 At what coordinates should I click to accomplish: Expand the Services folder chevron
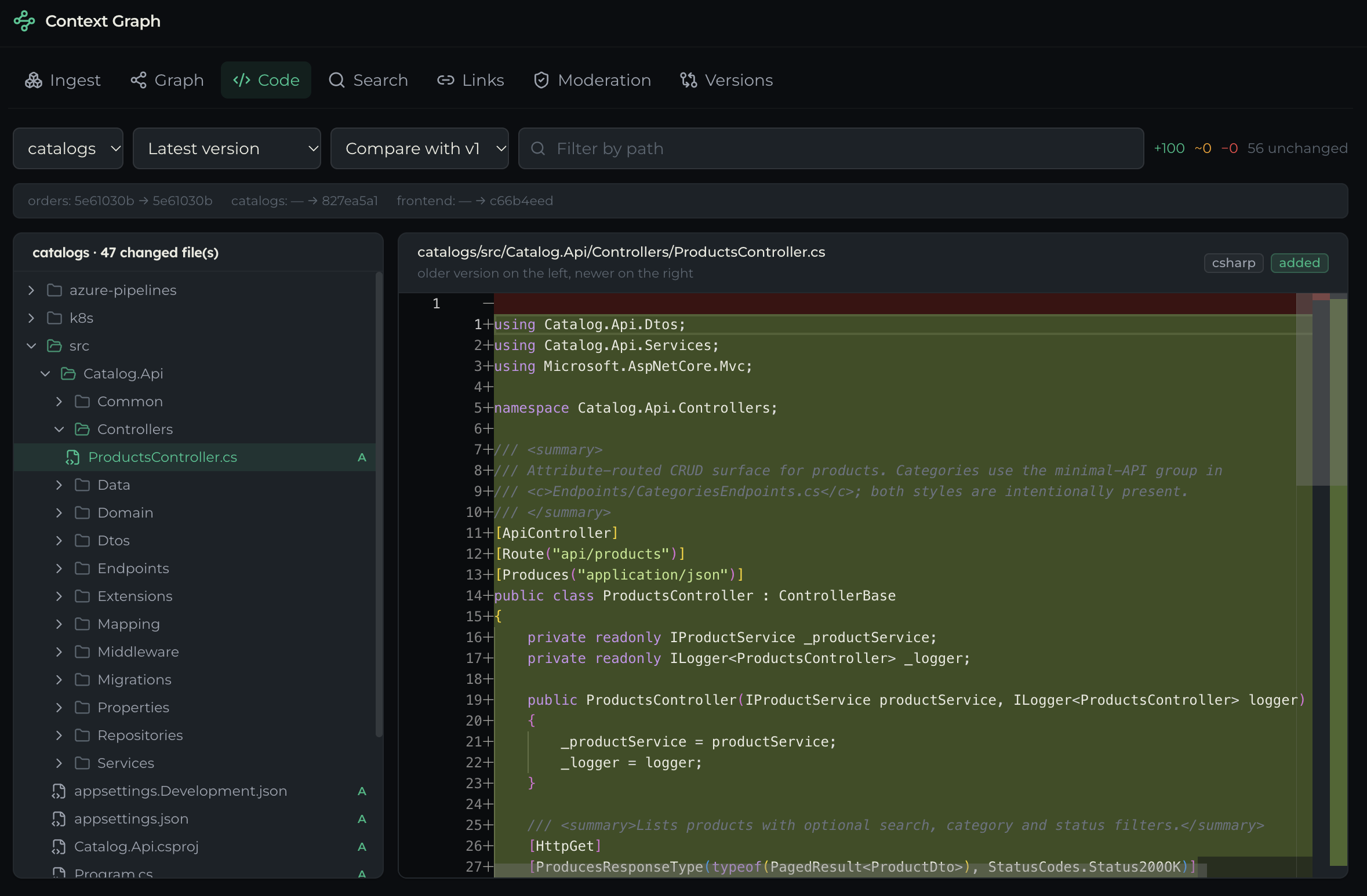pos(59,763)
